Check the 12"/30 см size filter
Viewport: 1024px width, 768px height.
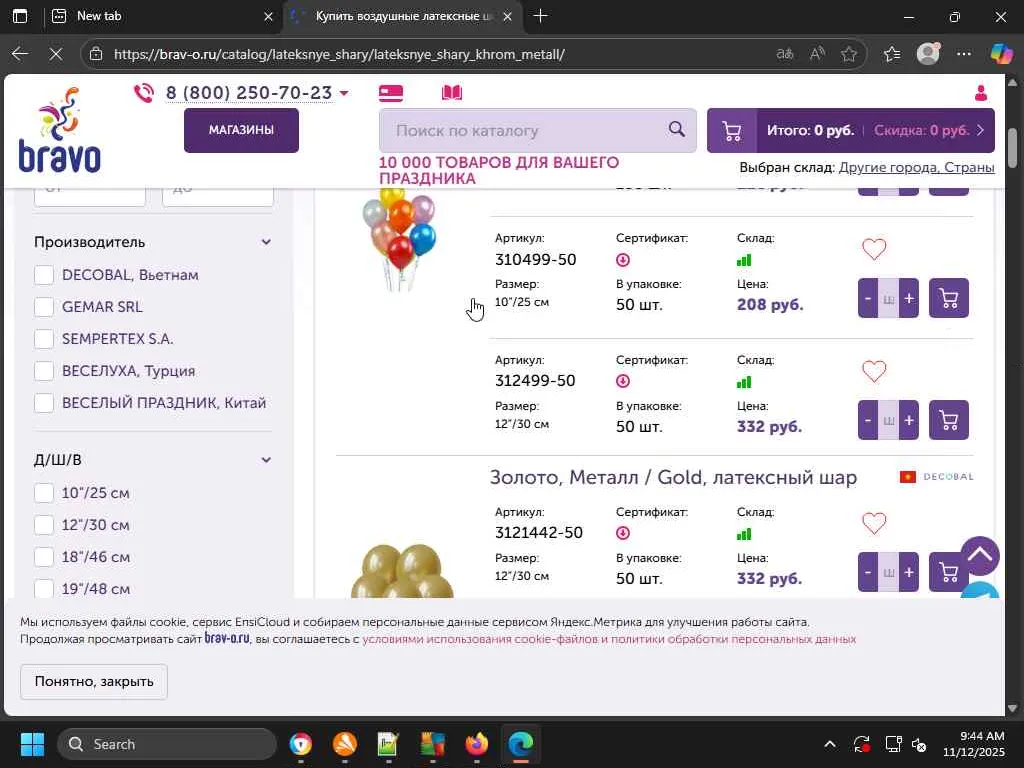click(x=44, y=525)
